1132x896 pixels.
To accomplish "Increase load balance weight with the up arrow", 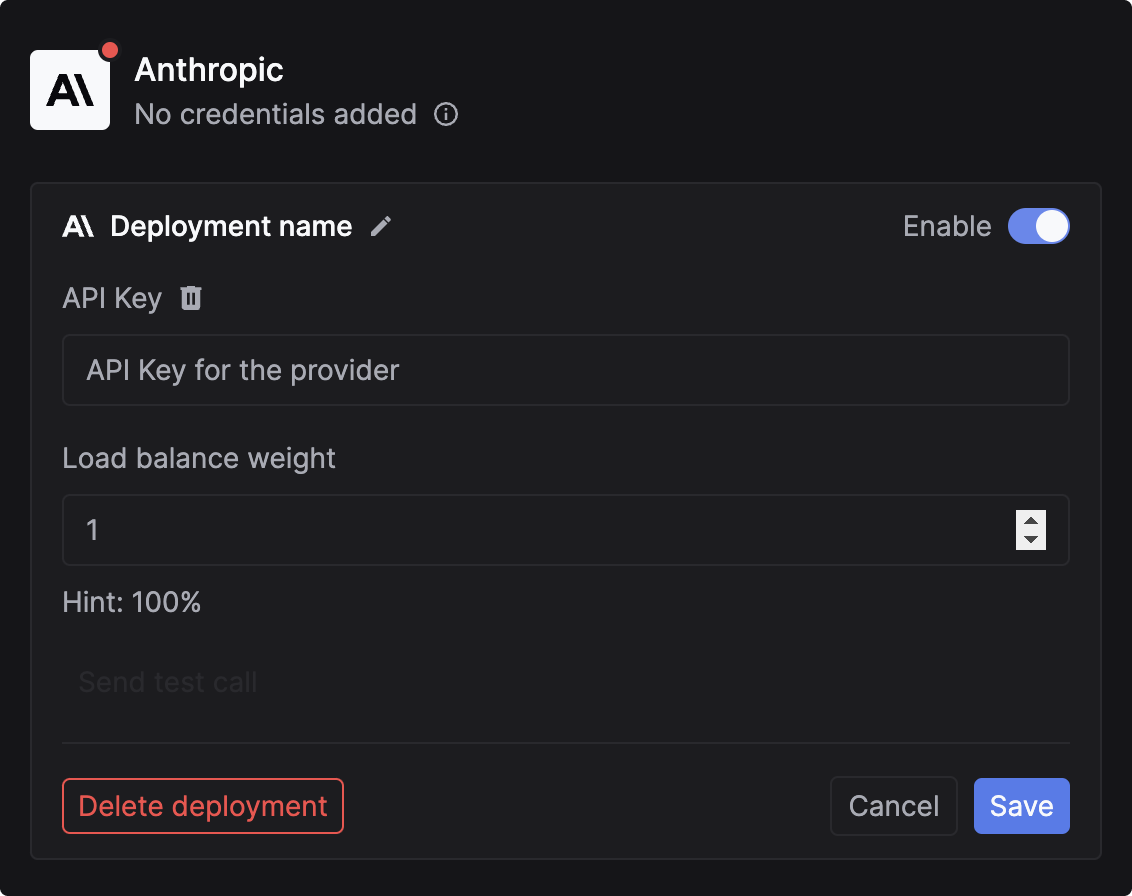I will [1030, 521].
